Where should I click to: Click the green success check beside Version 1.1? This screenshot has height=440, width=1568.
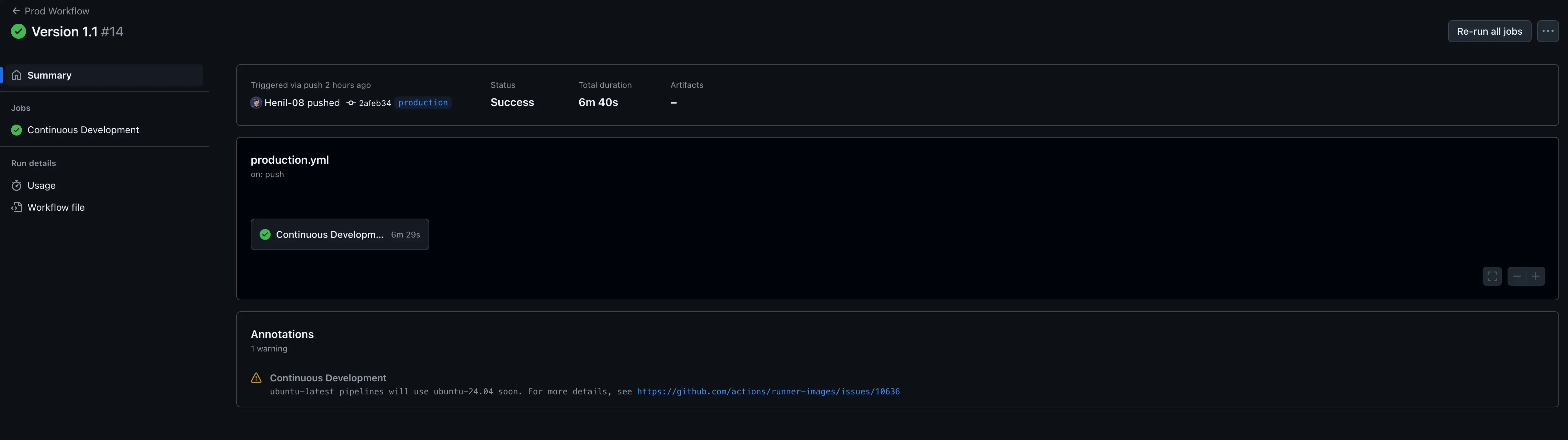coord(18,32)
